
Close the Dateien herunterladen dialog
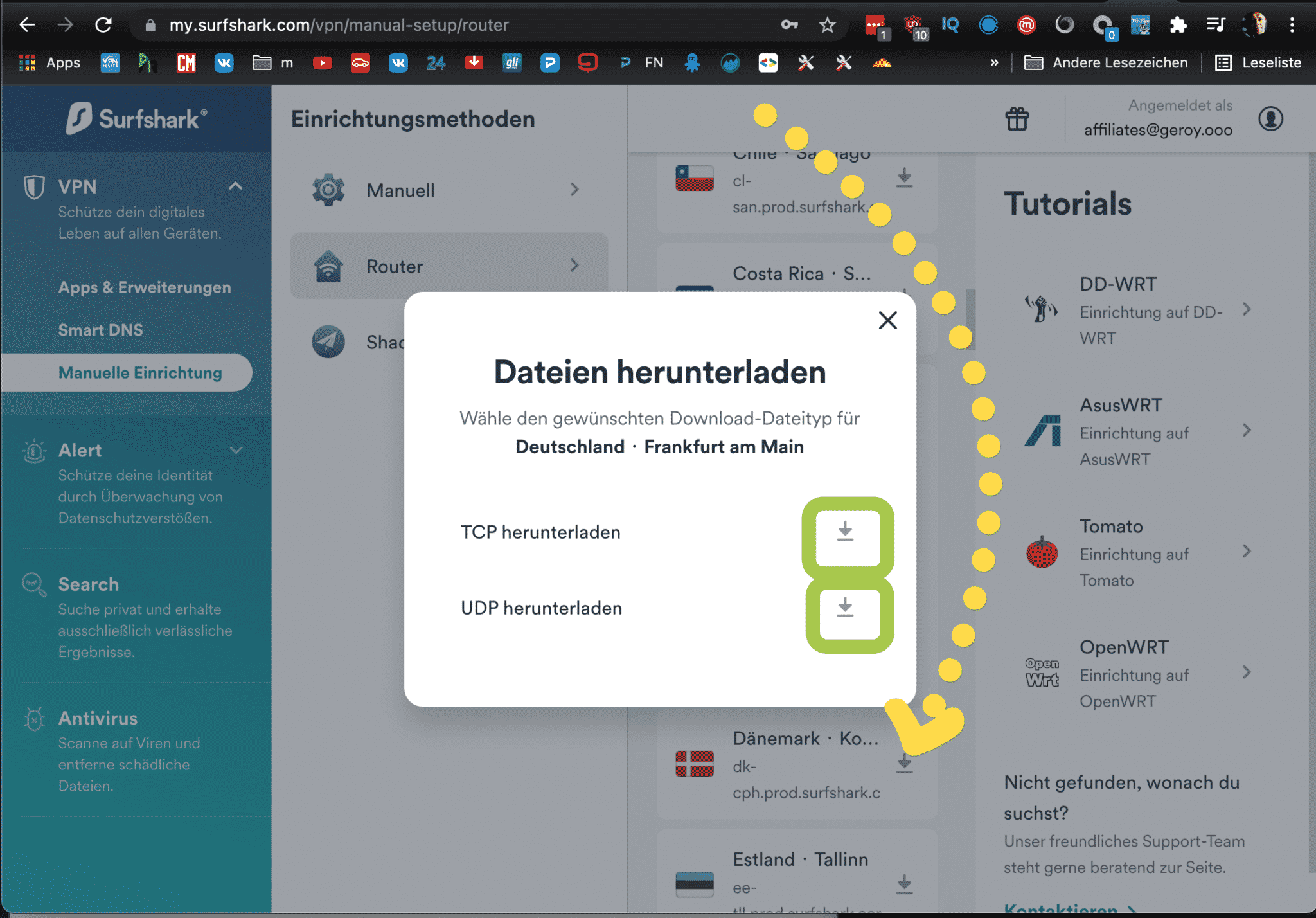(x=887, y=319)
